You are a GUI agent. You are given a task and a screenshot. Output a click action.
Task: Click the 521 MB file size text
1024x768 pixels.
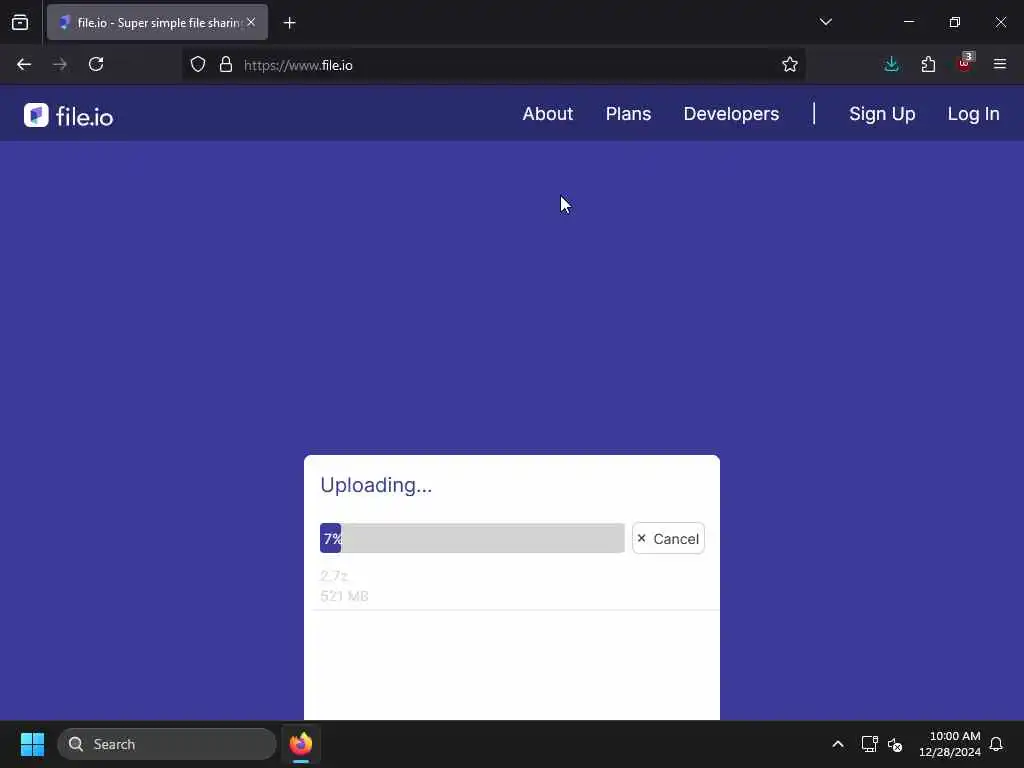point(344,596)
